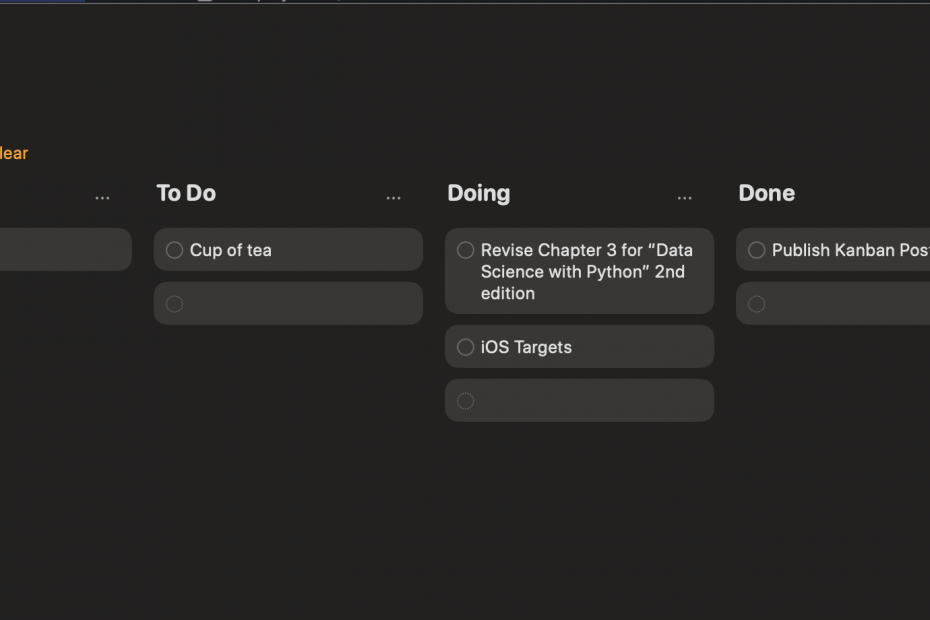Open the Doing column ellipsis menu

[x=684, y=198]
